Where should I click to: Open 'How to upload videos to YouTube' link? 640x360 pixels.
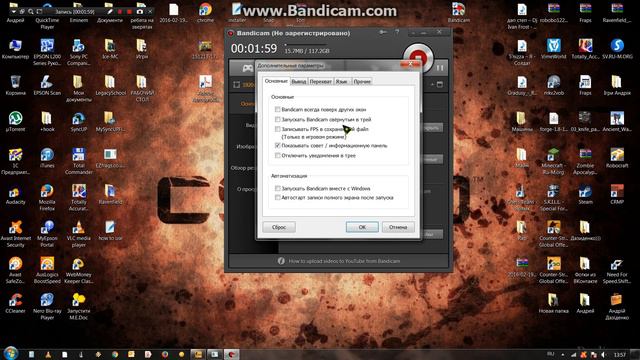point(344,261)
